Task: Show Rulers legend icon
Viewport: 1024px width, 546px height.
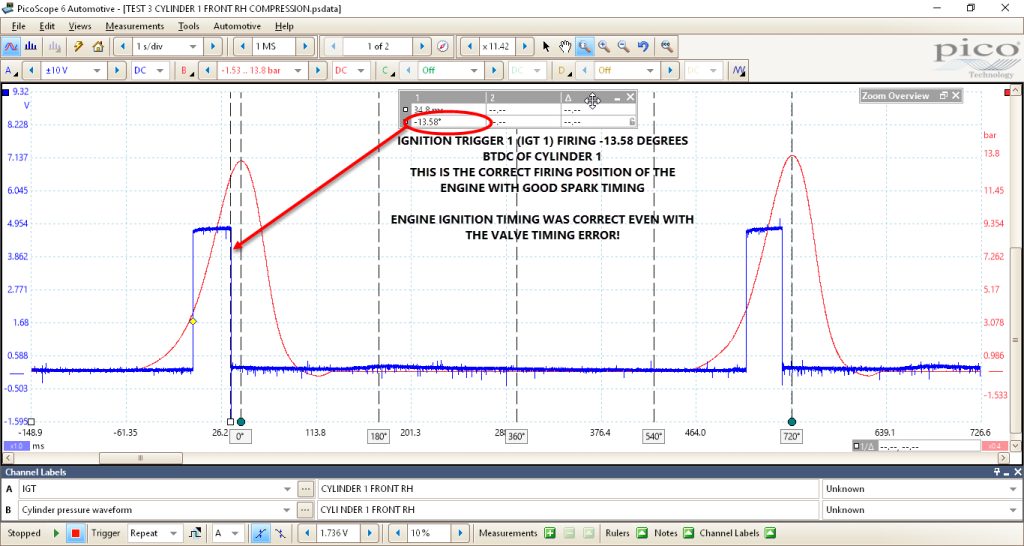Action: [x=643, y=533]
